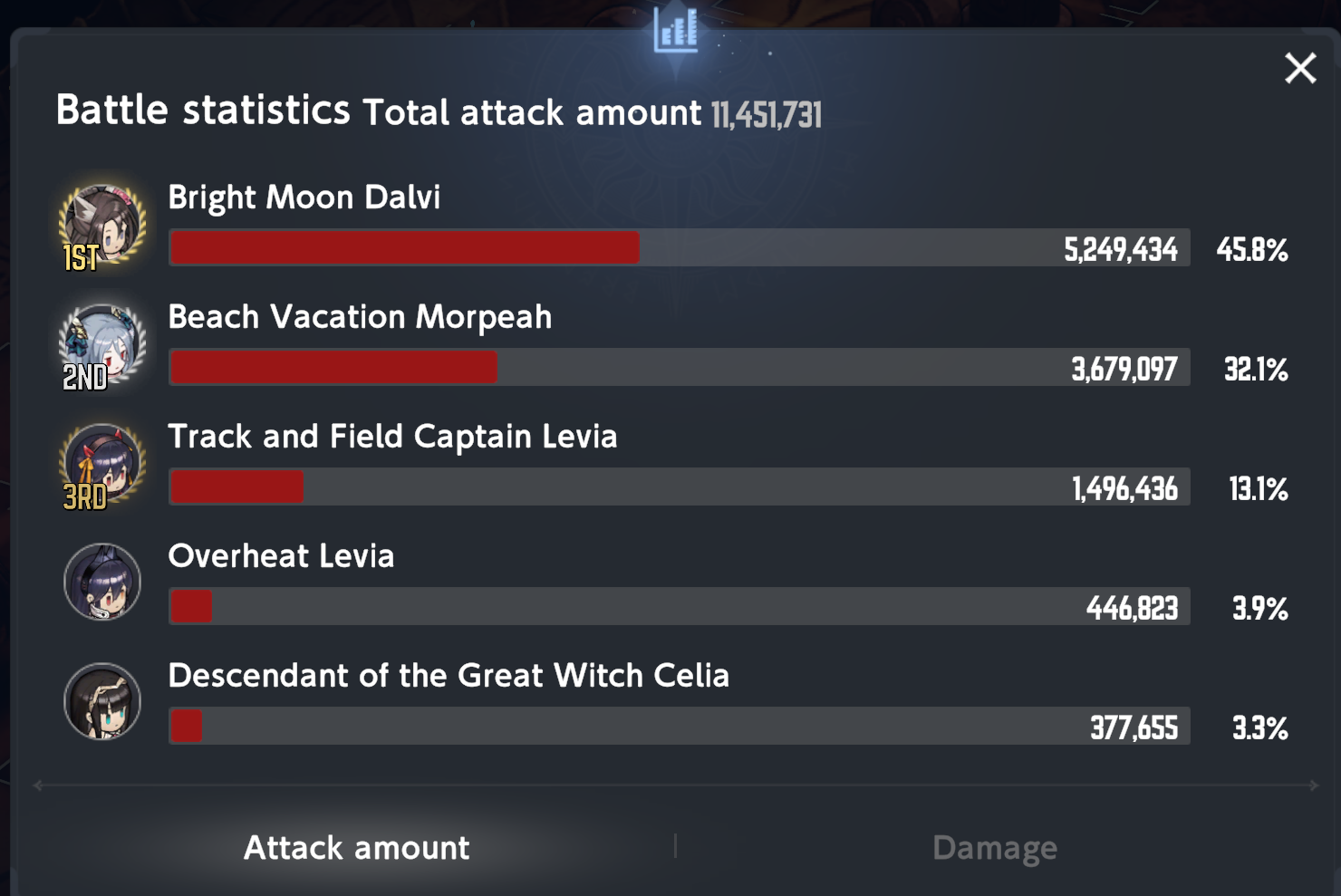Click the right arrow on the divider line

point(1314,785)
